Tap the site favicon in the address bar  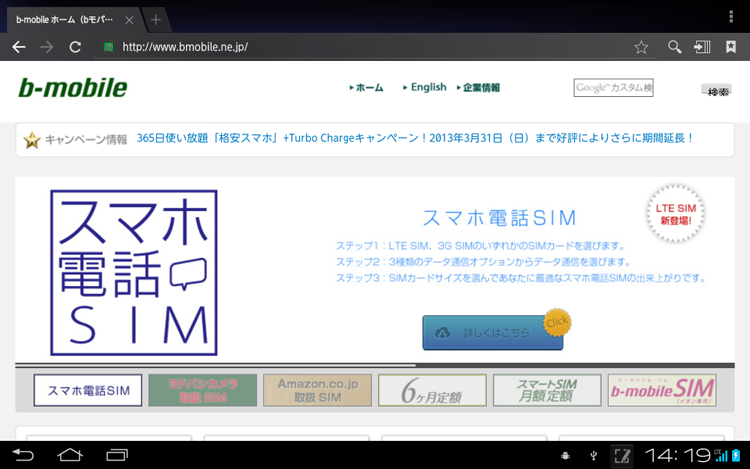pos(109,47)
